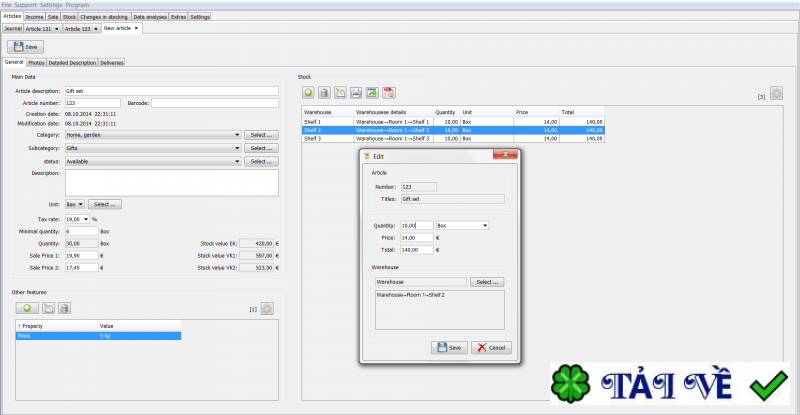Click the edit pencil icon in Stock toolbar
800x415 pixels.
(x=341, y=93)
